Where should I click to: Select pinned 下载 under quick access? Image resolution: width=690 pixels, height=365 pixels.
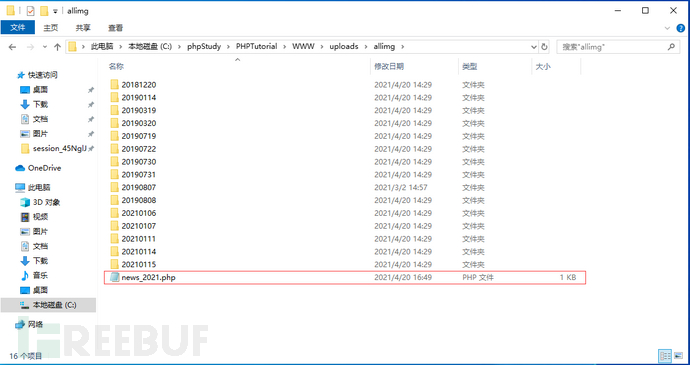tap(40, 104)
